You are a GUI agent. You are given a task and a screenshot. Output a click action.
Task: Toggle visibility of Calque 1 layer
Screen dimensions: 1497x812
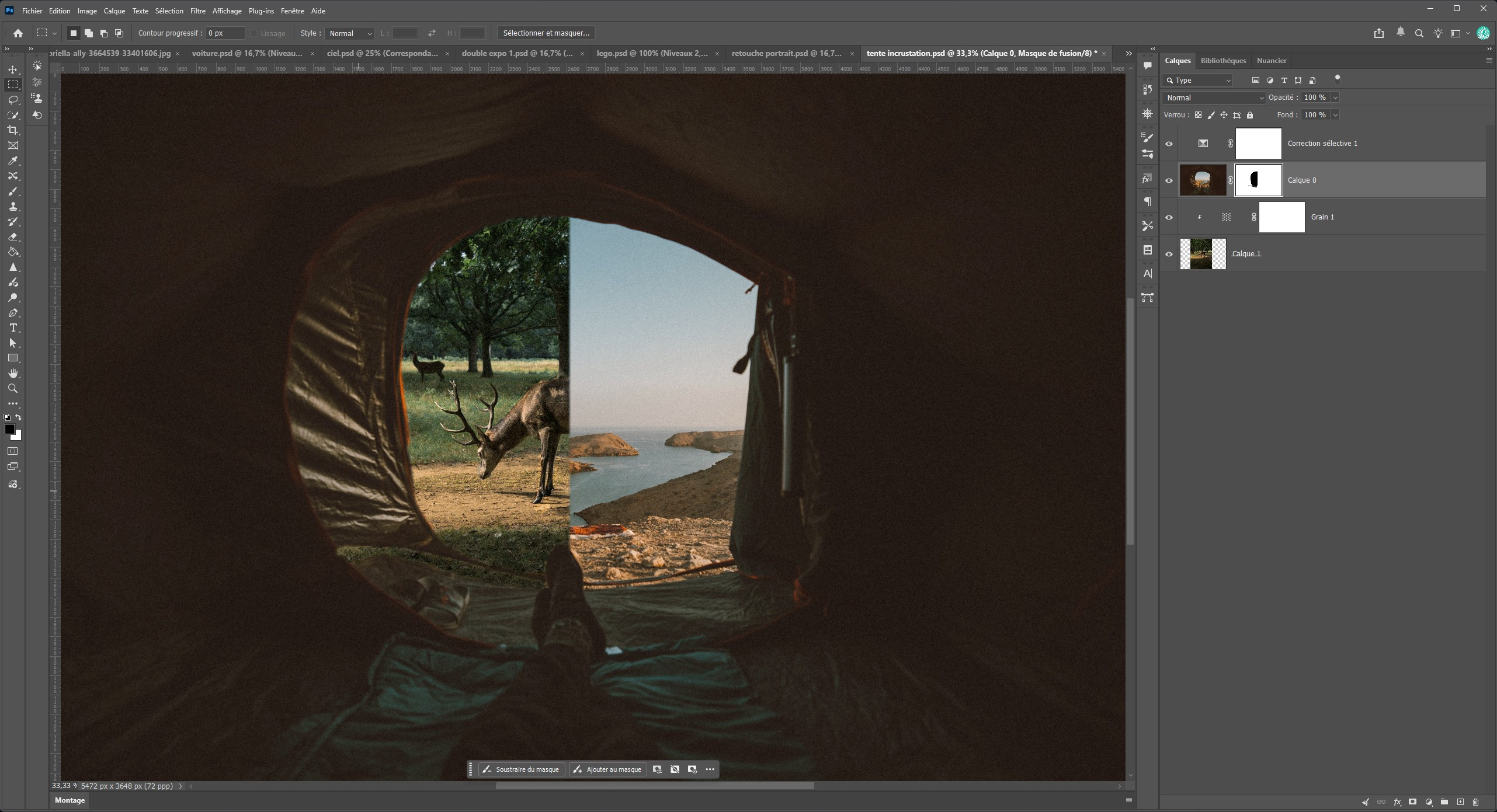pyautogui.click(x=1169, y=254)
